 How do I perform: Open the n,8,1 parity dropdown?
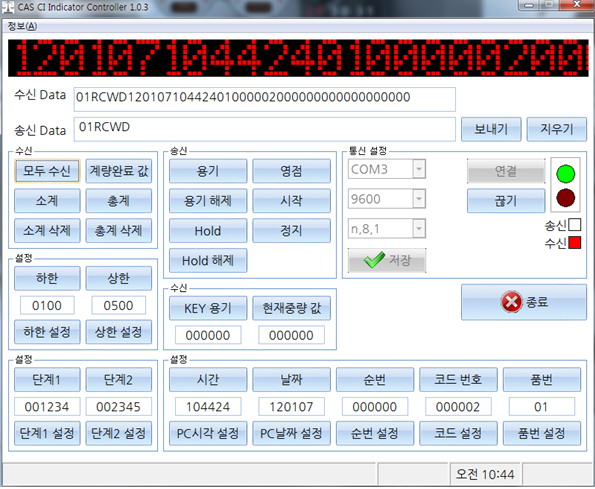tap(419, 228)
